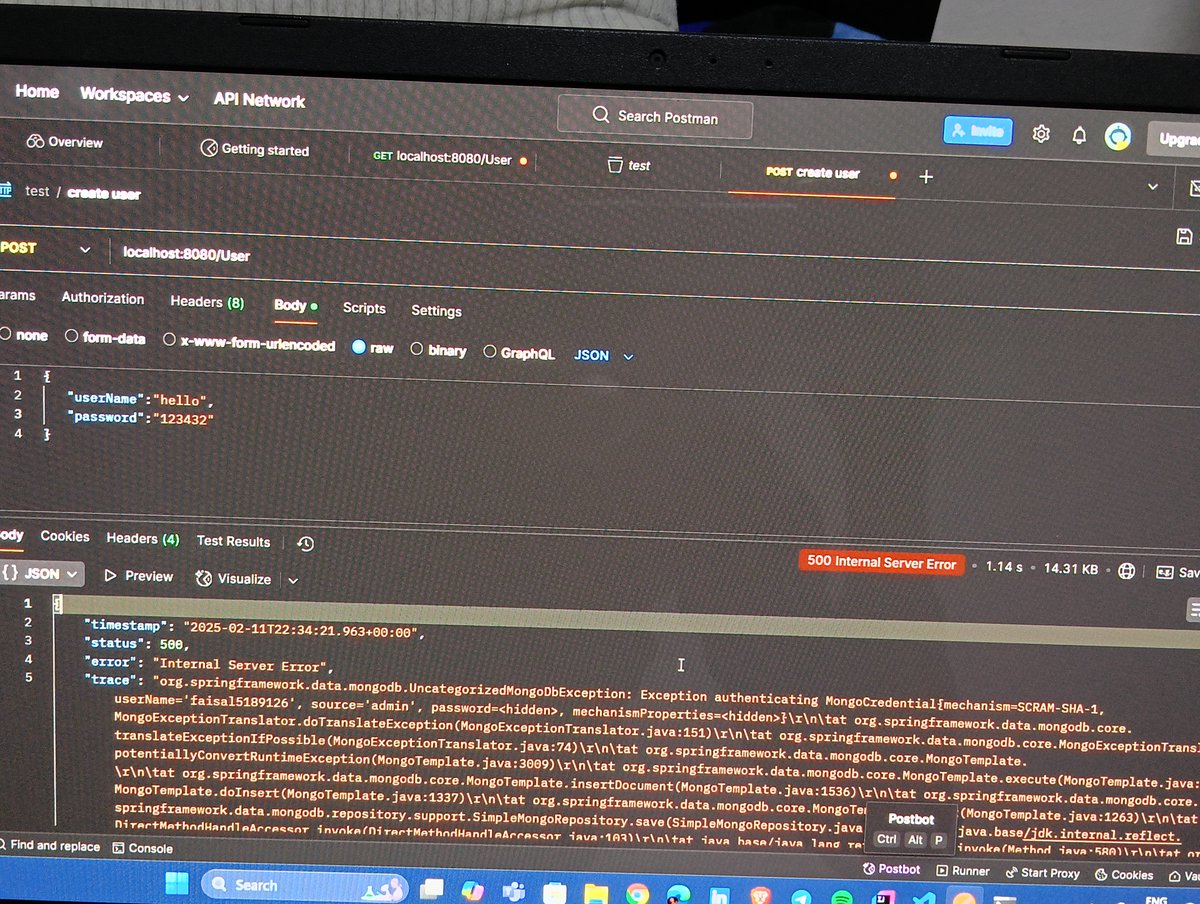
Task: Open the Windows Start menu
Action: coord(176,883)
